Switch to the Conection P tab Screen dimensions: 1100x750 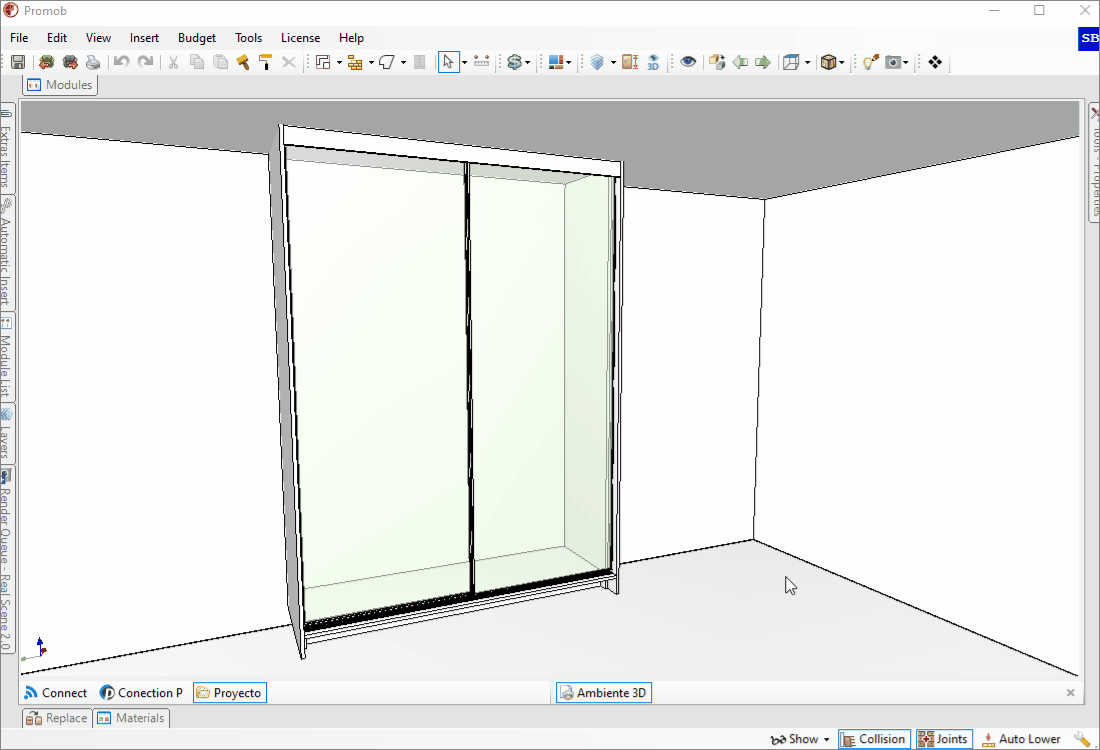(x=141, y=693)
